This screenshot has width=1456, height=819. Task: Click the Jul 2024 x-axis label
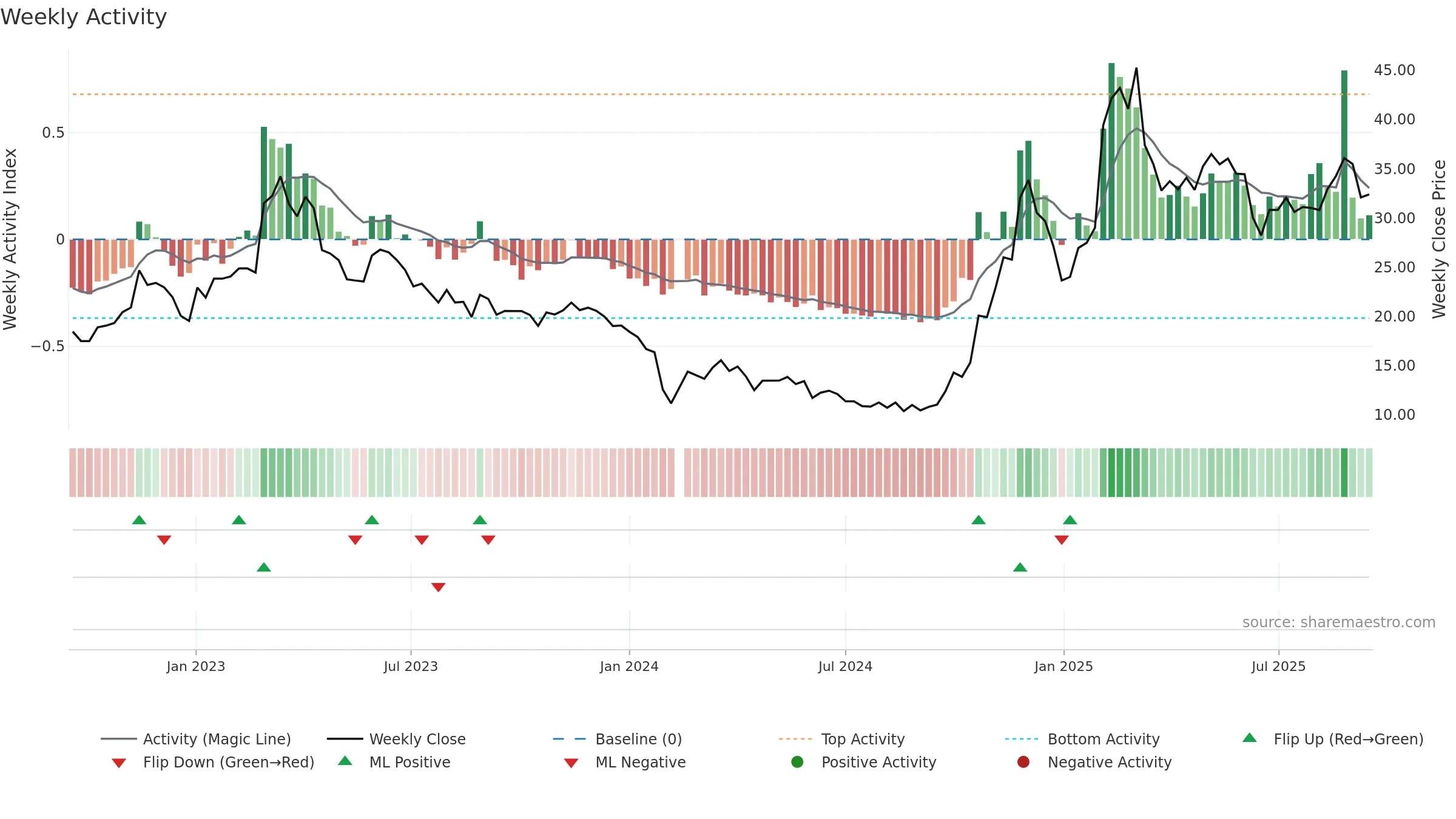845,667
